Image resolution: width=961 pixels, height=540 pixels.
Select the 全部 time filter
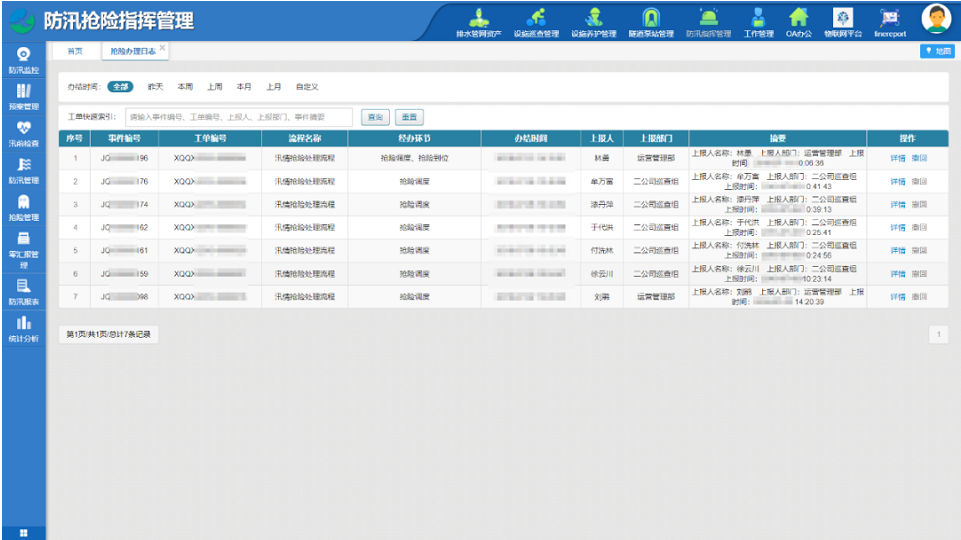[x=120, y=86]
